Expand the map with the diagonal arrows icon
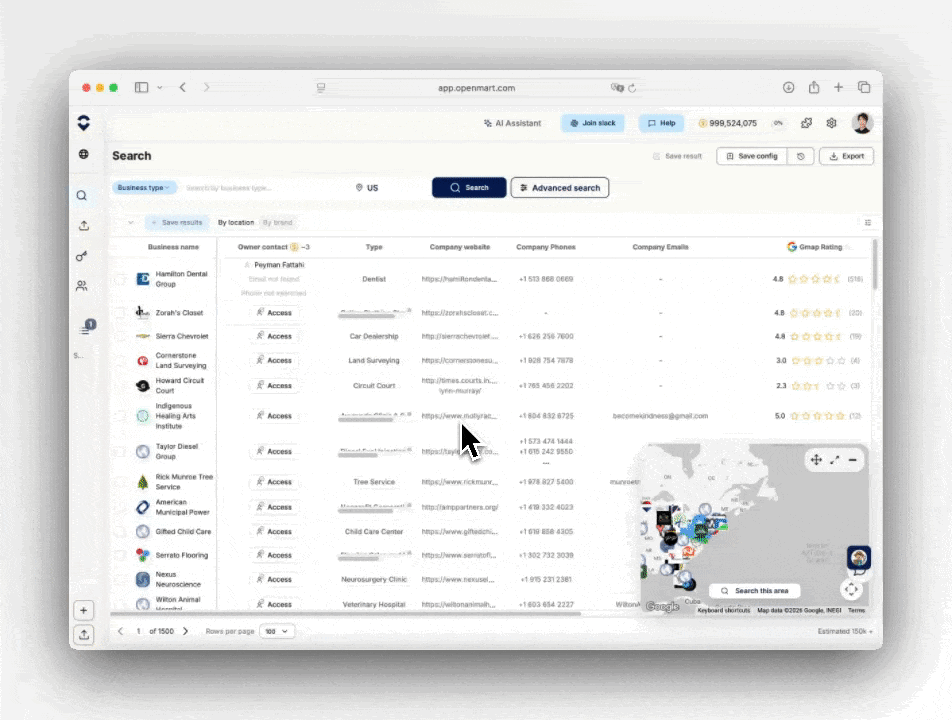This screenshot has width=952, height=720. click(x=835, y=460)
